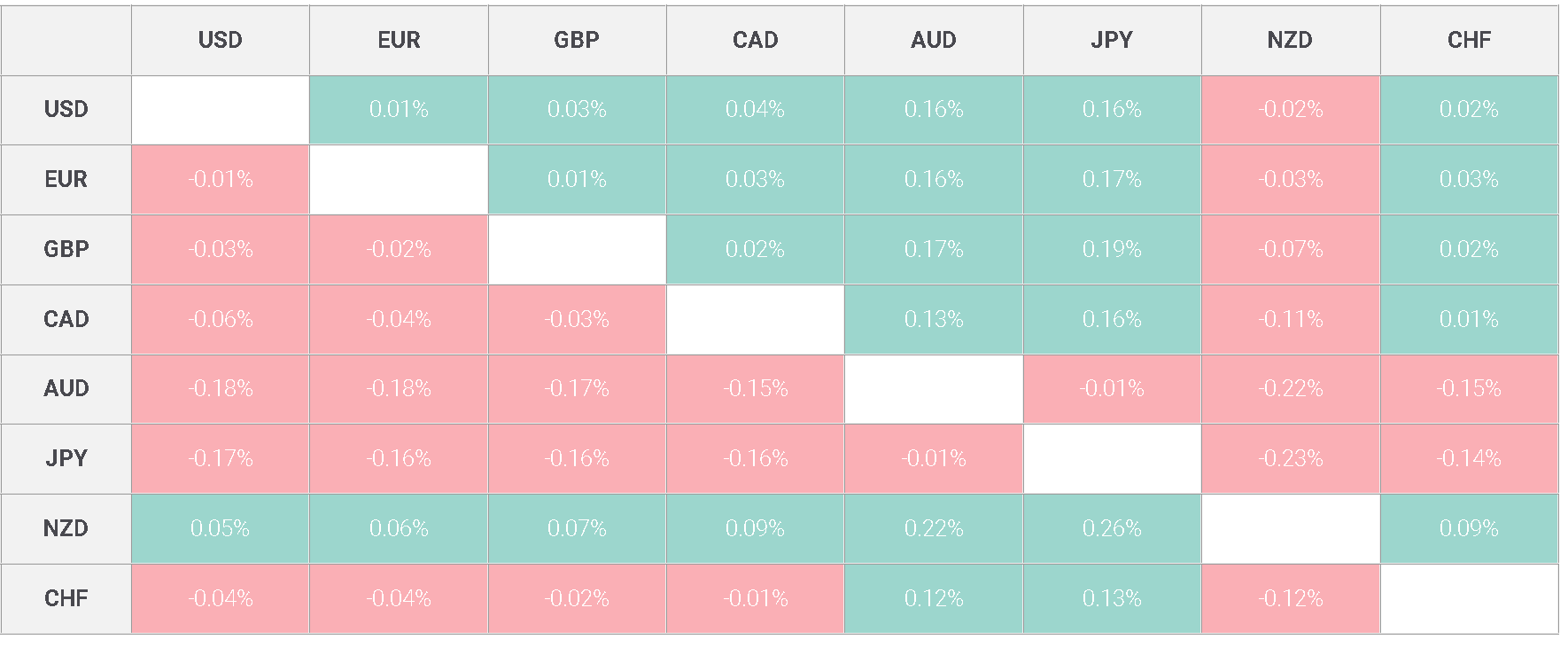The width and height of the screenshot is (1568, 647).
Task: Click the GBP row header
Action: [66, 249]
